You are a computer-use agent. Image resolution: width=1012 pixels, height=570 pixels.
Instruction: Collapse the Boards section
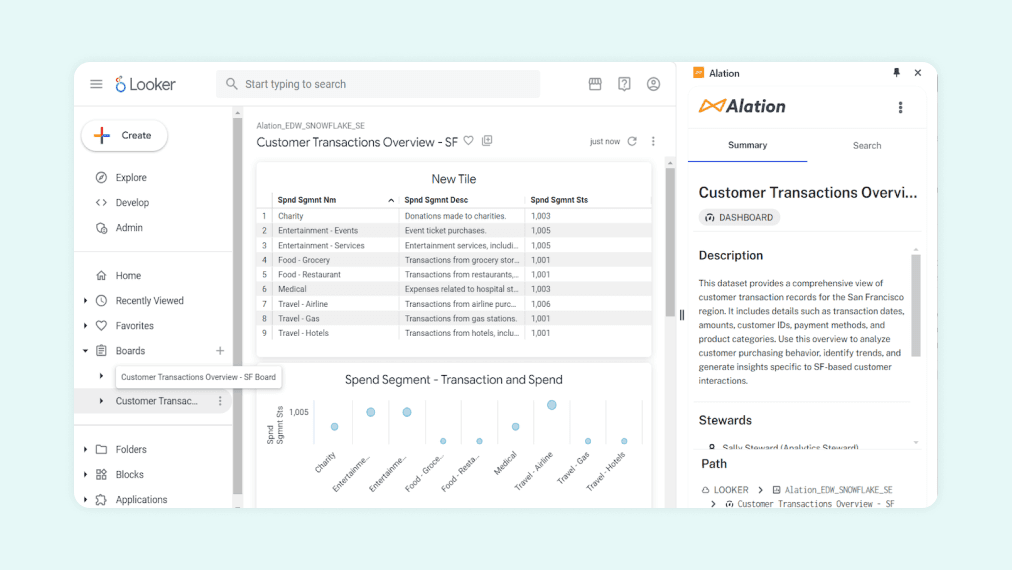(86, 351)
